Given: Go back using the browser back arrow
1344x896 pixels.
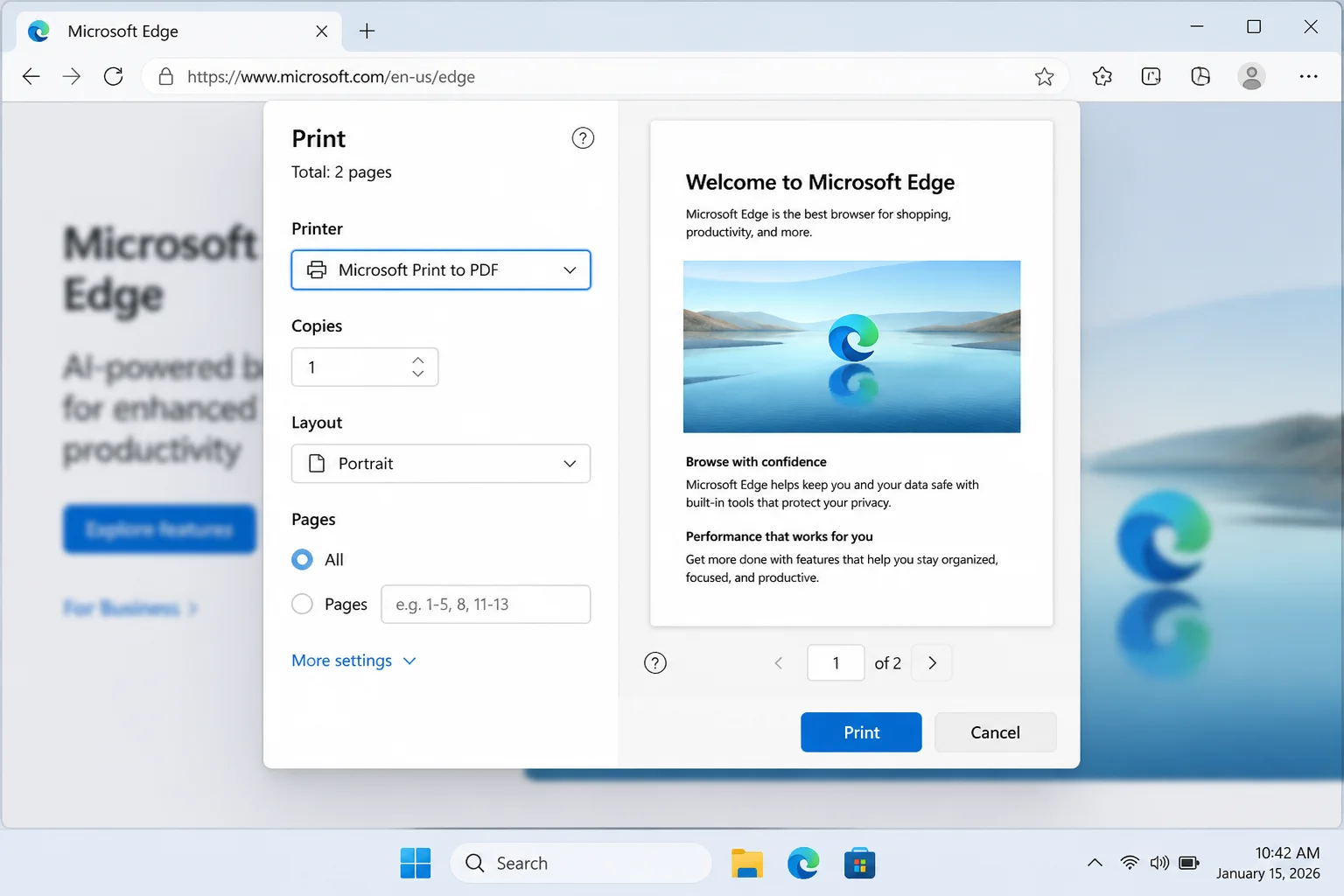Looking at the screenshot, I should click(31, 76).
